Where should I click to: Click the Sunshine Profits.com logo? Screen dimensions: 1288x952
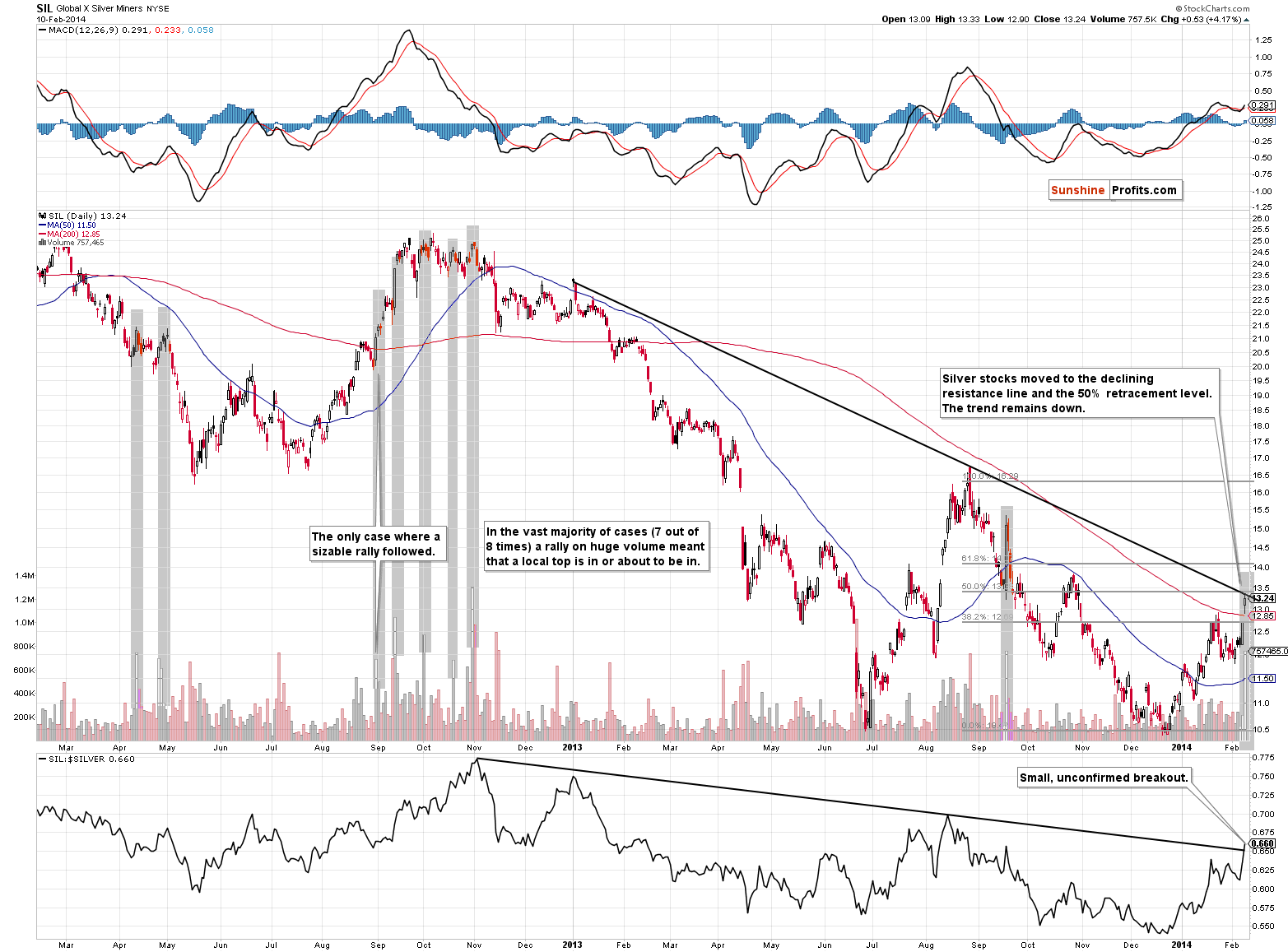1115,190
